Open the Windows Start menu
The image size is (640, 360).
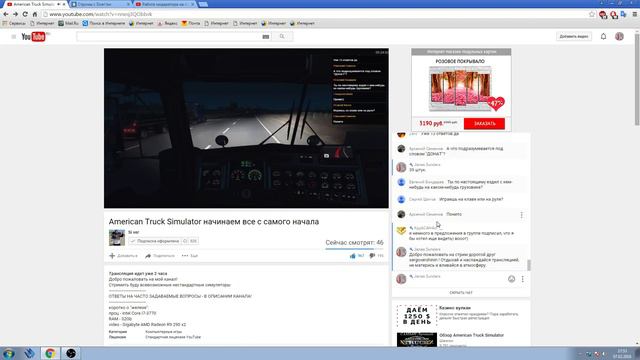[x=9, y=353]
